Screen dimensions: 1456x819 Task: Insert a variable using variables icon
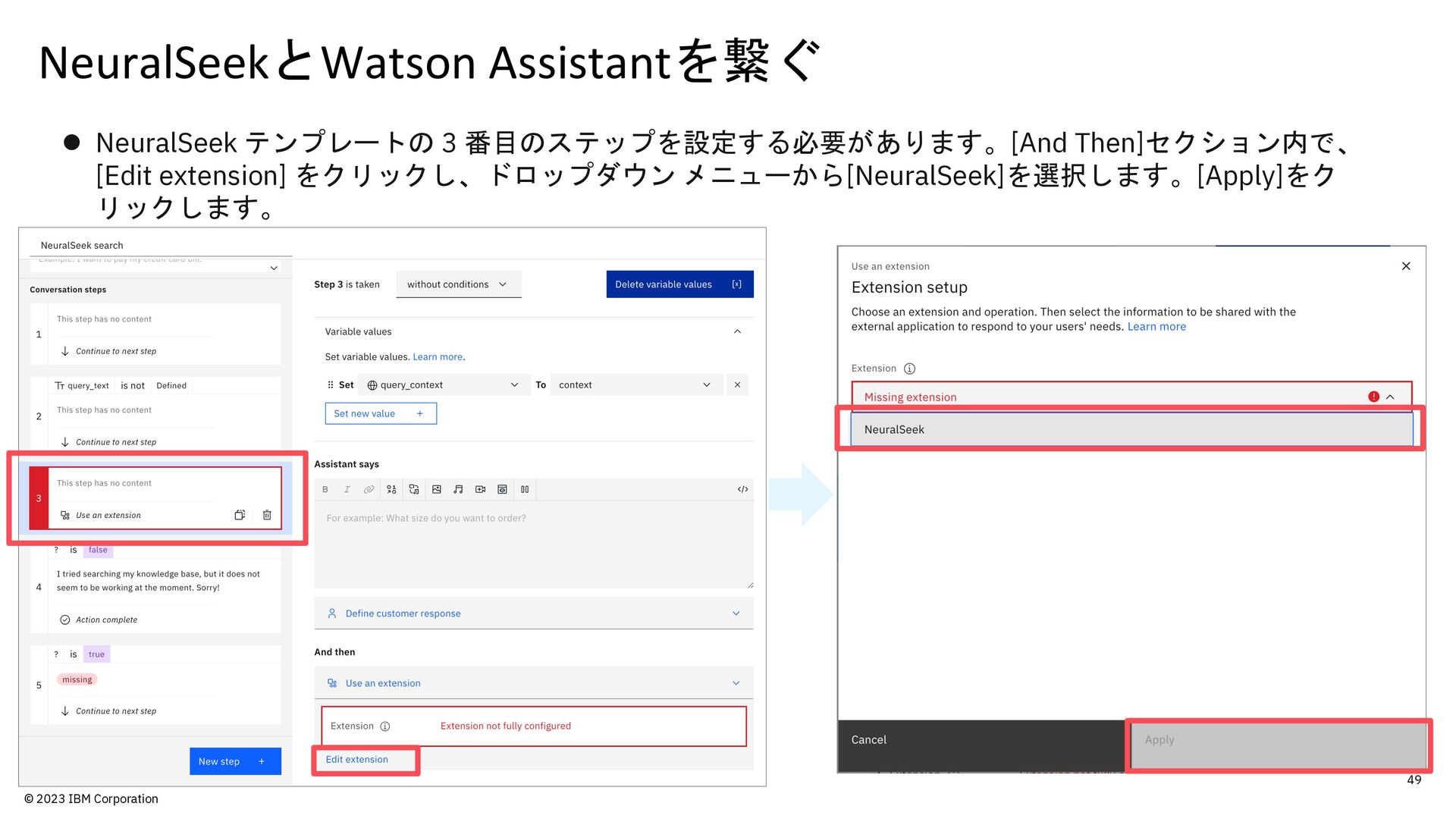(x=391, y=490)
